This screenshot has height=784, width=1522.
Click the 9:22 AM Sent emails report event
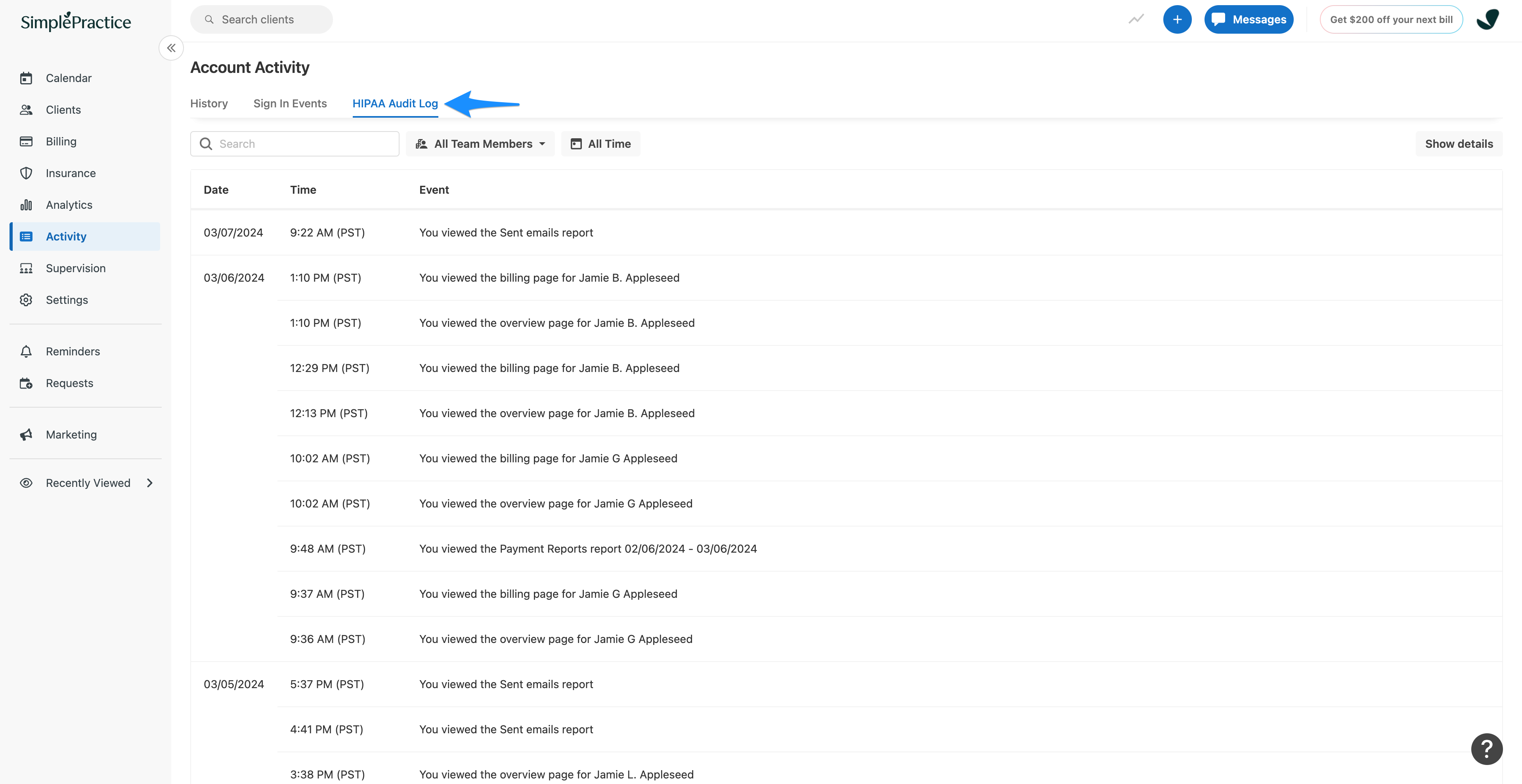point(507,233)
